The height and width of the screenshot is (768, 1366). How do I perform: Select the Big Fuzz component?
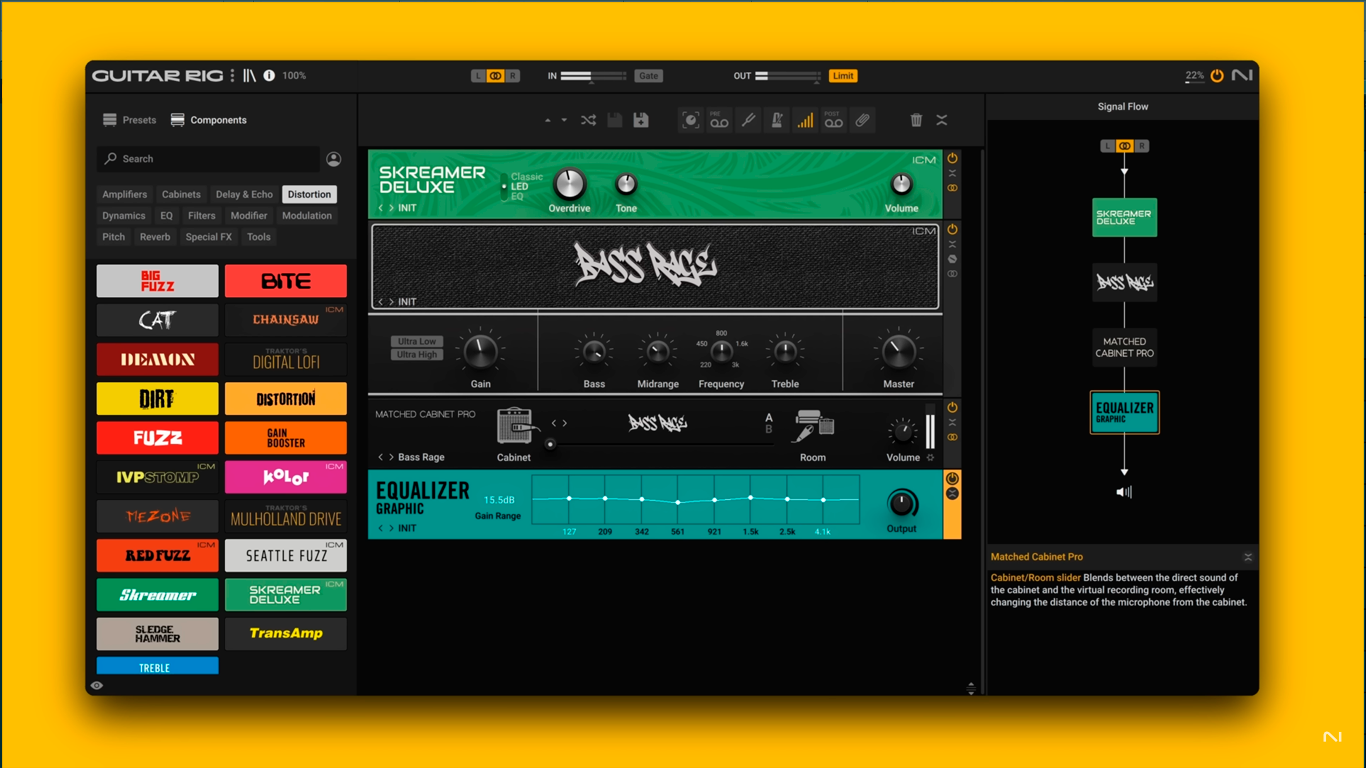coord(157,281)
